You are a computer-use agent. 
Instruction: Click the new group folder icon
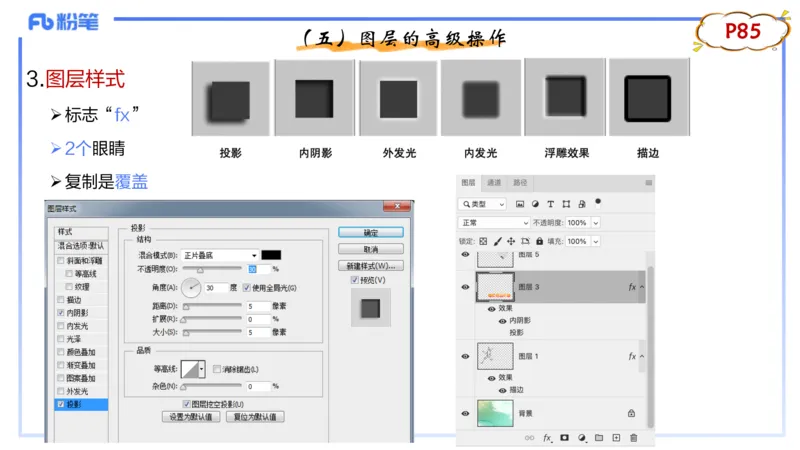point(599,438)
